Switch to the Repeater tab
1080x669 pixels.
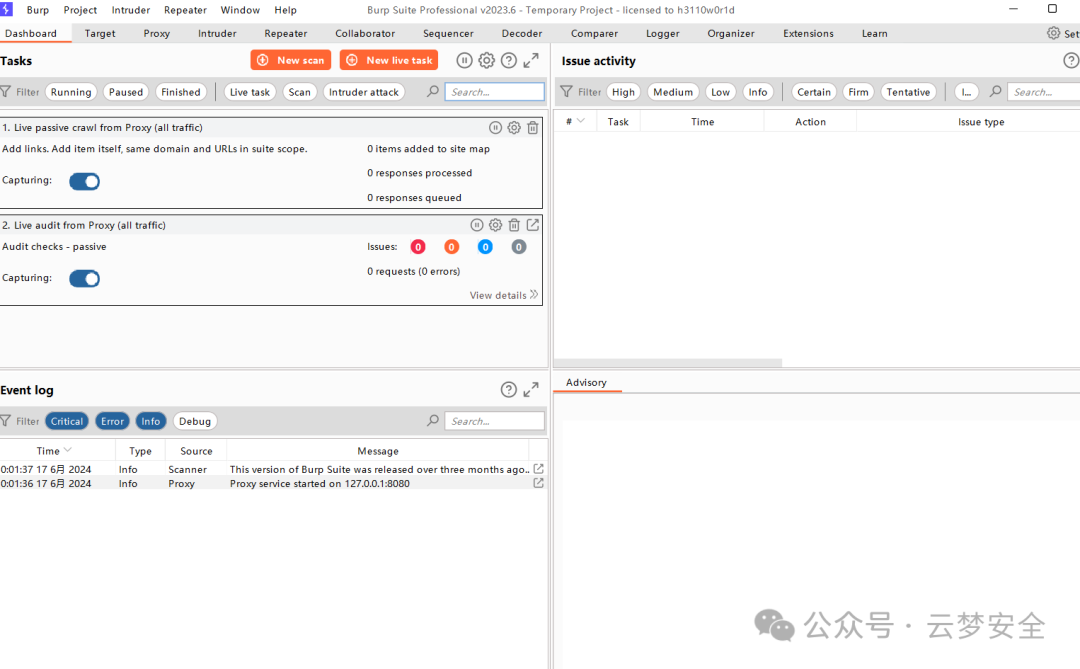[286, 33]
